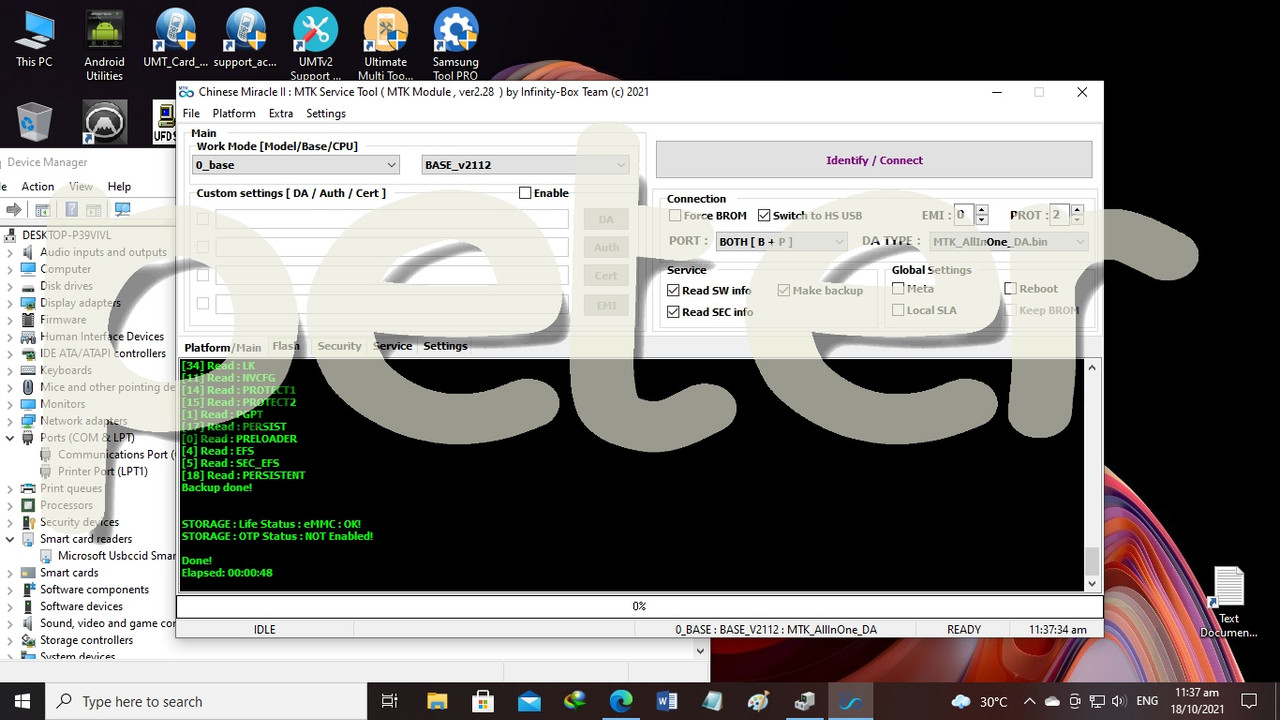Switch to the Service tab

pyautogui.click(x=393, y=346)
